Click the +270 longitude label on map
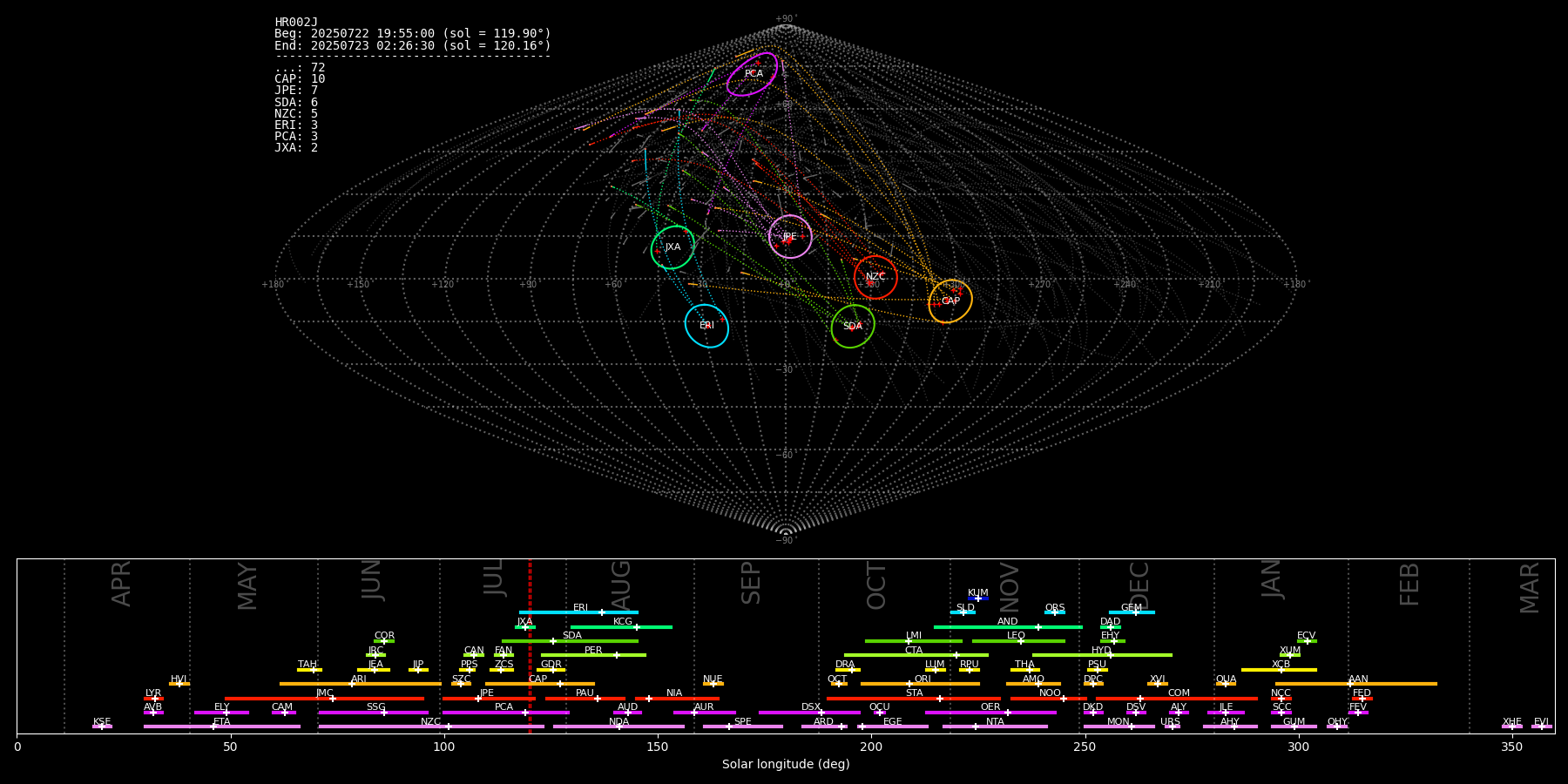Image resolution: width=1568 pixels, height=784 pixels. tap(1039, 284)
